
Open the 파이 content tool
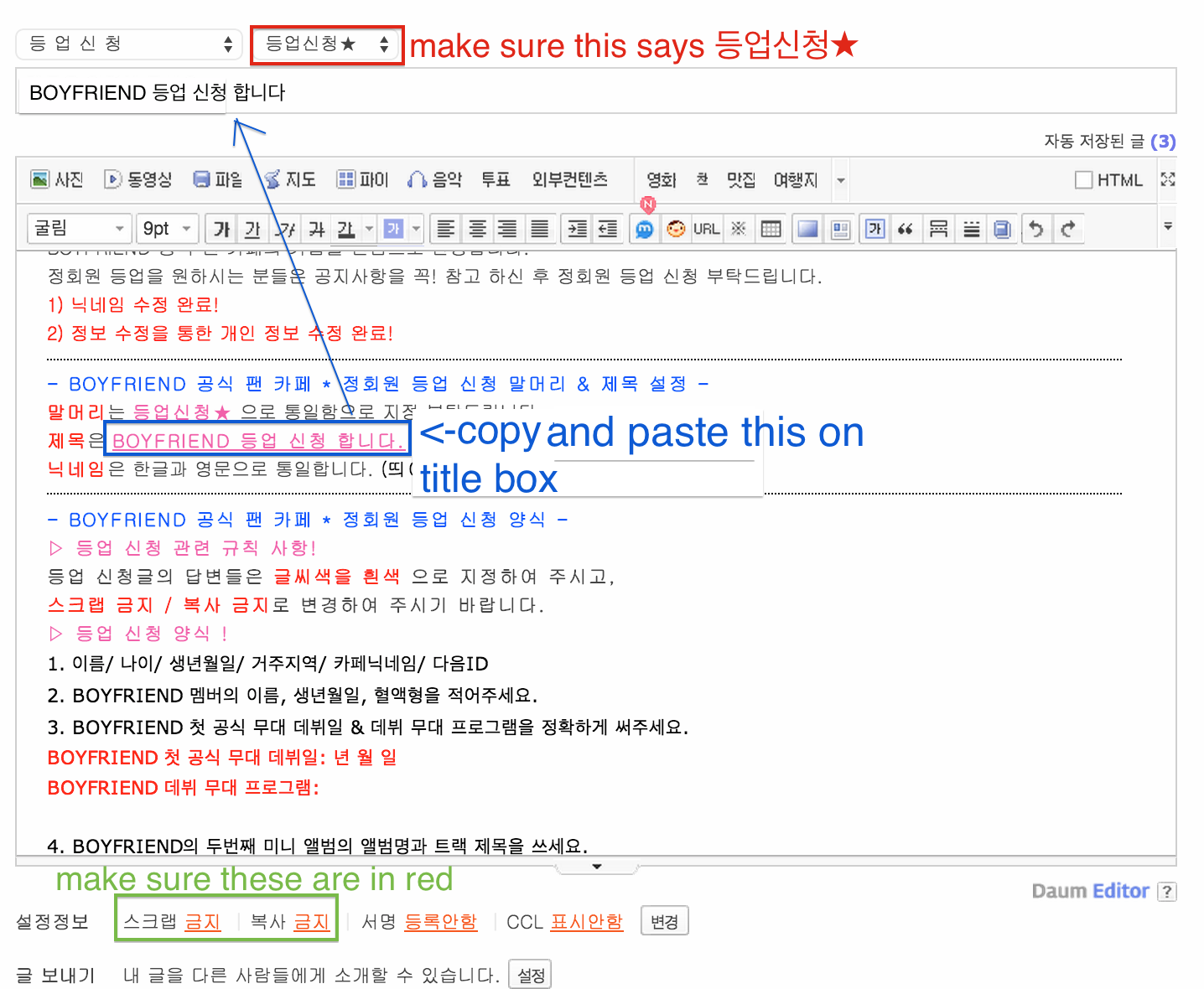362,179
